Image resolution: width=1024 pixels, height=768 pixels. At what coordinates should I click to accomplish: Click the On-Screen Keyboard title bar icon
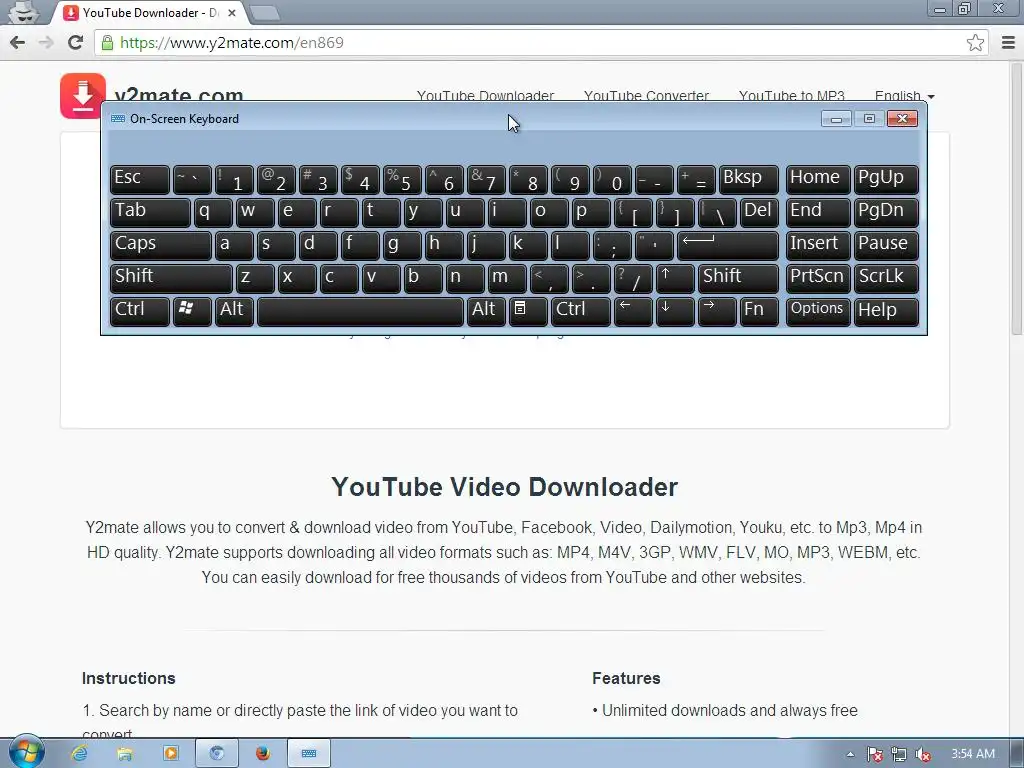[118, 118]
